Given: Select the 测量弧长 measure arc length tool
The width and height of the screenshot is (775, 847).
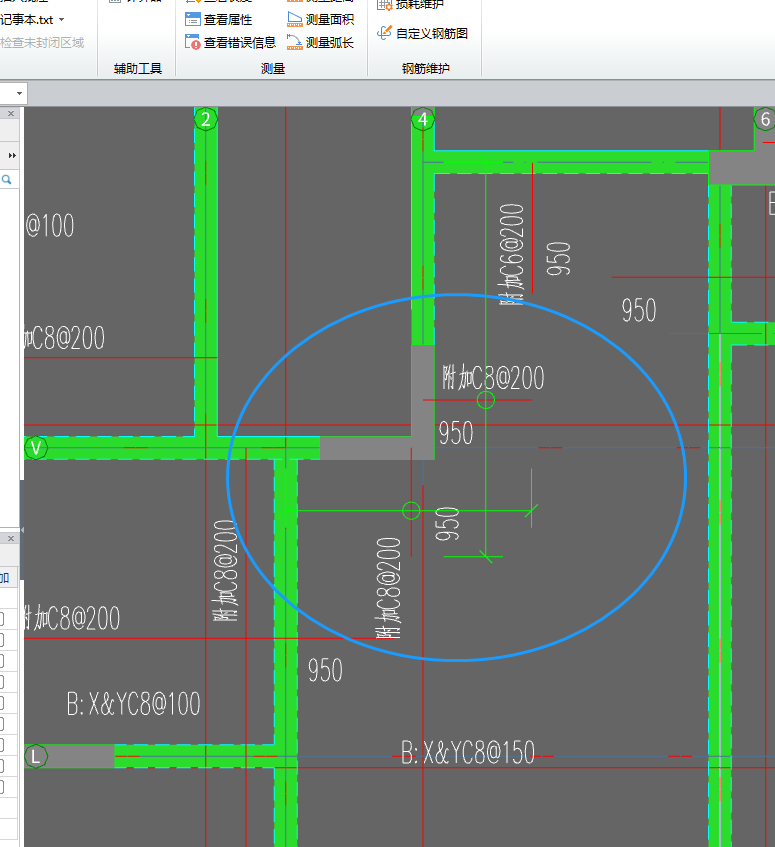Looking at the screenshot, I should click(x=321, y=42).
